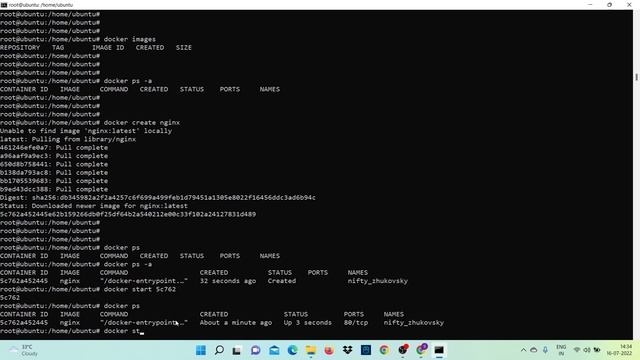Click the terminal vertical scrollbar thumb
Image resolution: width=640 pixels, height=360 pixels.
(636, 77)
